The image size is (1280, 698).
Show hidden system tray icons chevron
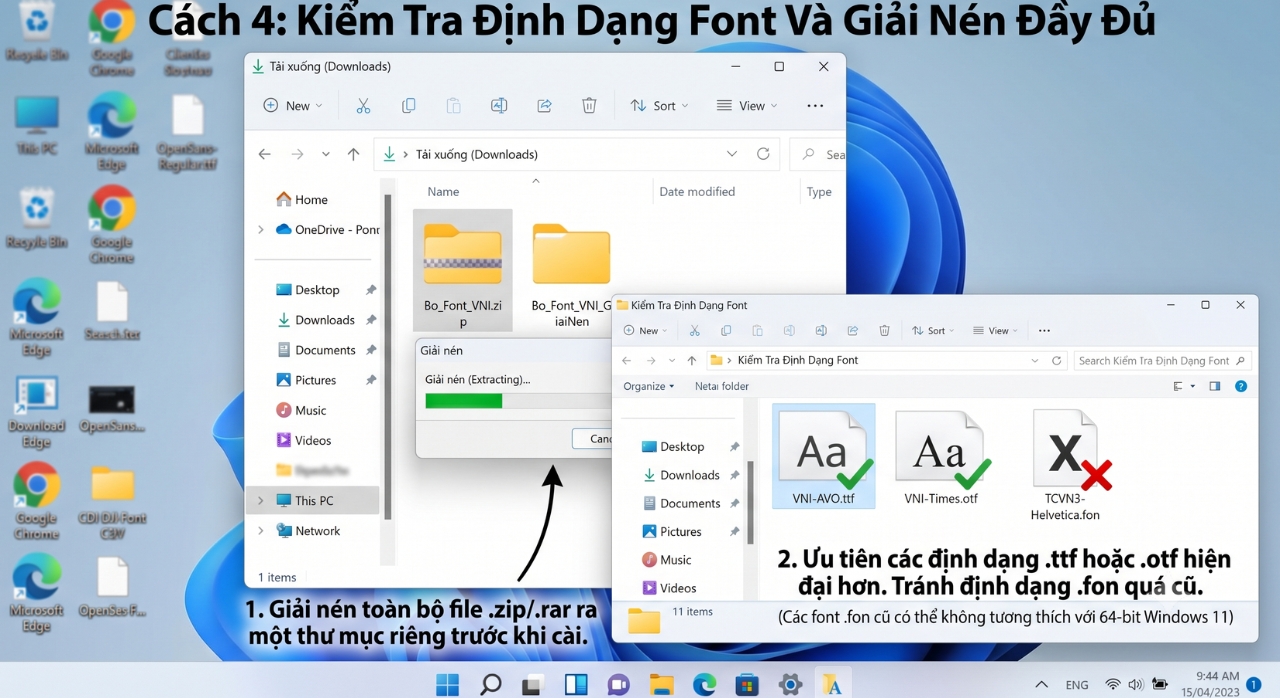coord(1041,685)
